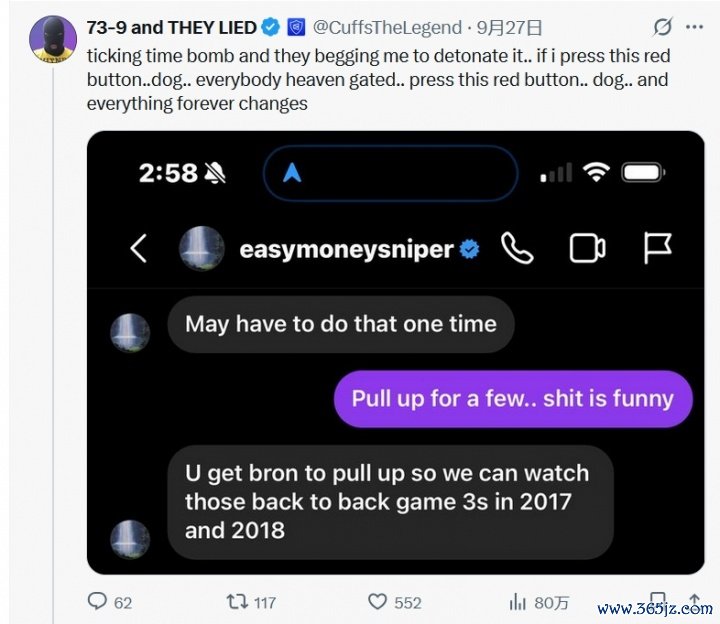Image resolution: width=720 pixels, height=624 pixels.
Task: Click the purple 'Pull up for a few' bubble
Action: point(512,399)
